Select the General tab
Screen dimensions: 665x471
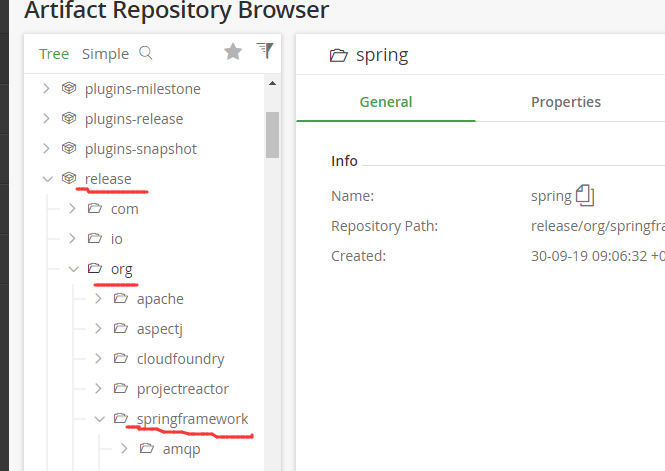(x=386, y=102)
